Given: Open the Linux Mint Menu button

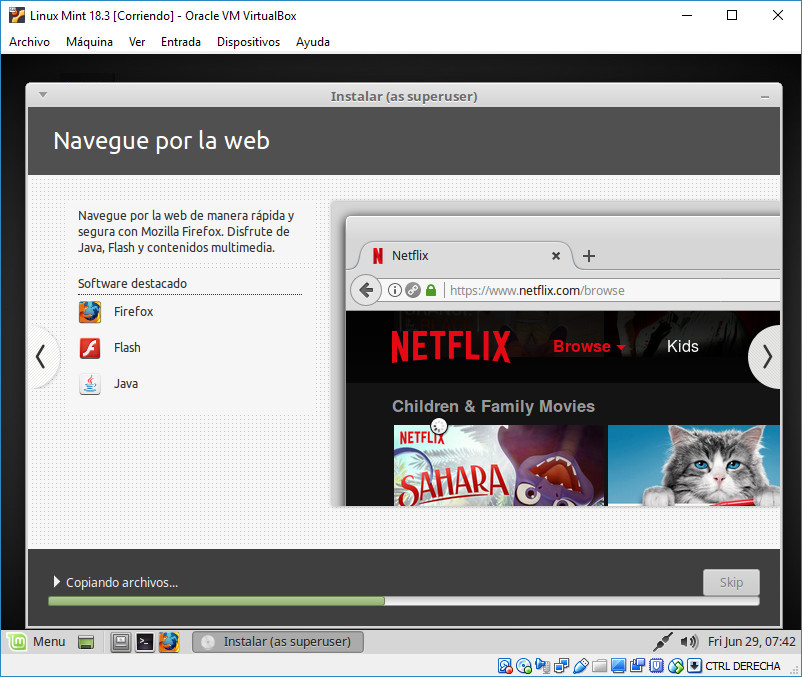Looking at the screenshot, I should coord(37,642).
